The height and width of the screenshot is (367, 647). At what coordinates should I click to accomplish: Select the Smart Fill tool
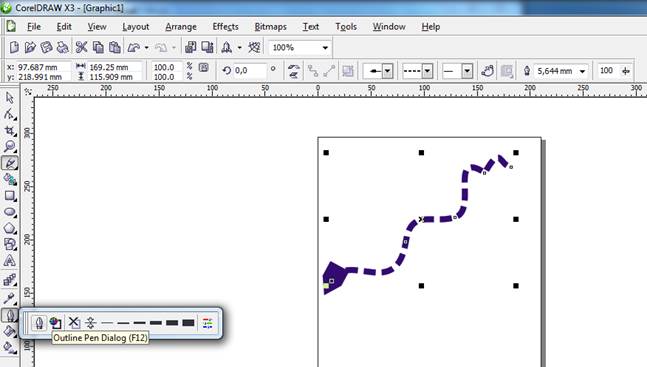pos(9,179)
